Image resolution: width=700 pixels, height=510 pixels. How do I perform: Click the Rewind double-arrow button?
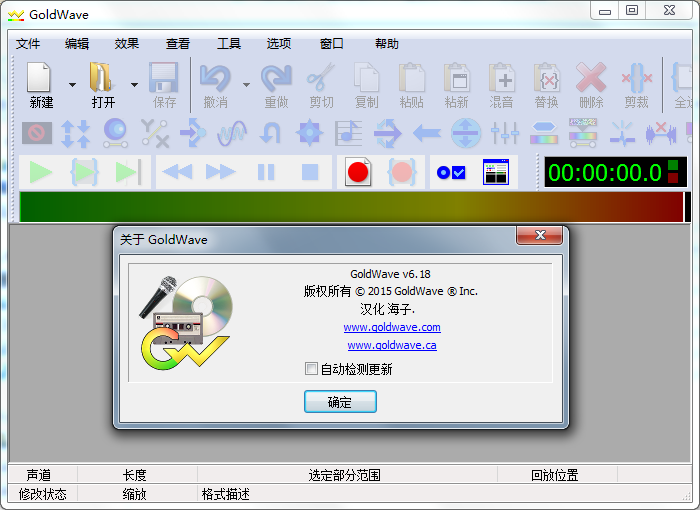click(x=177, y=172)
